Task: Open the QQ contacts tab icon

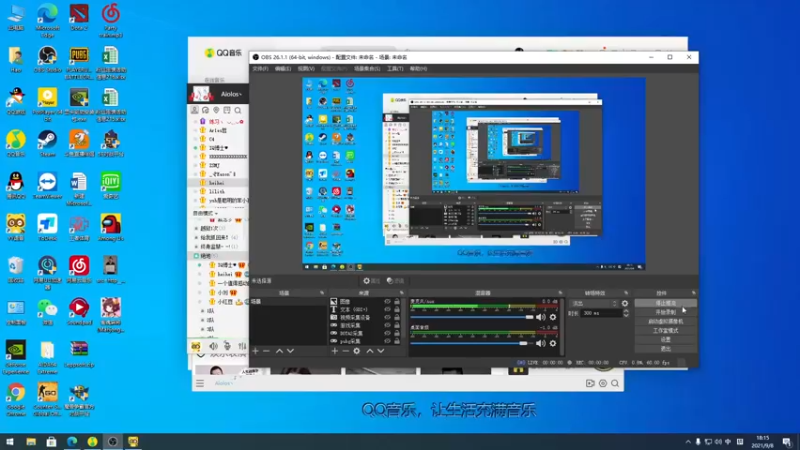Action: (194, 110)
